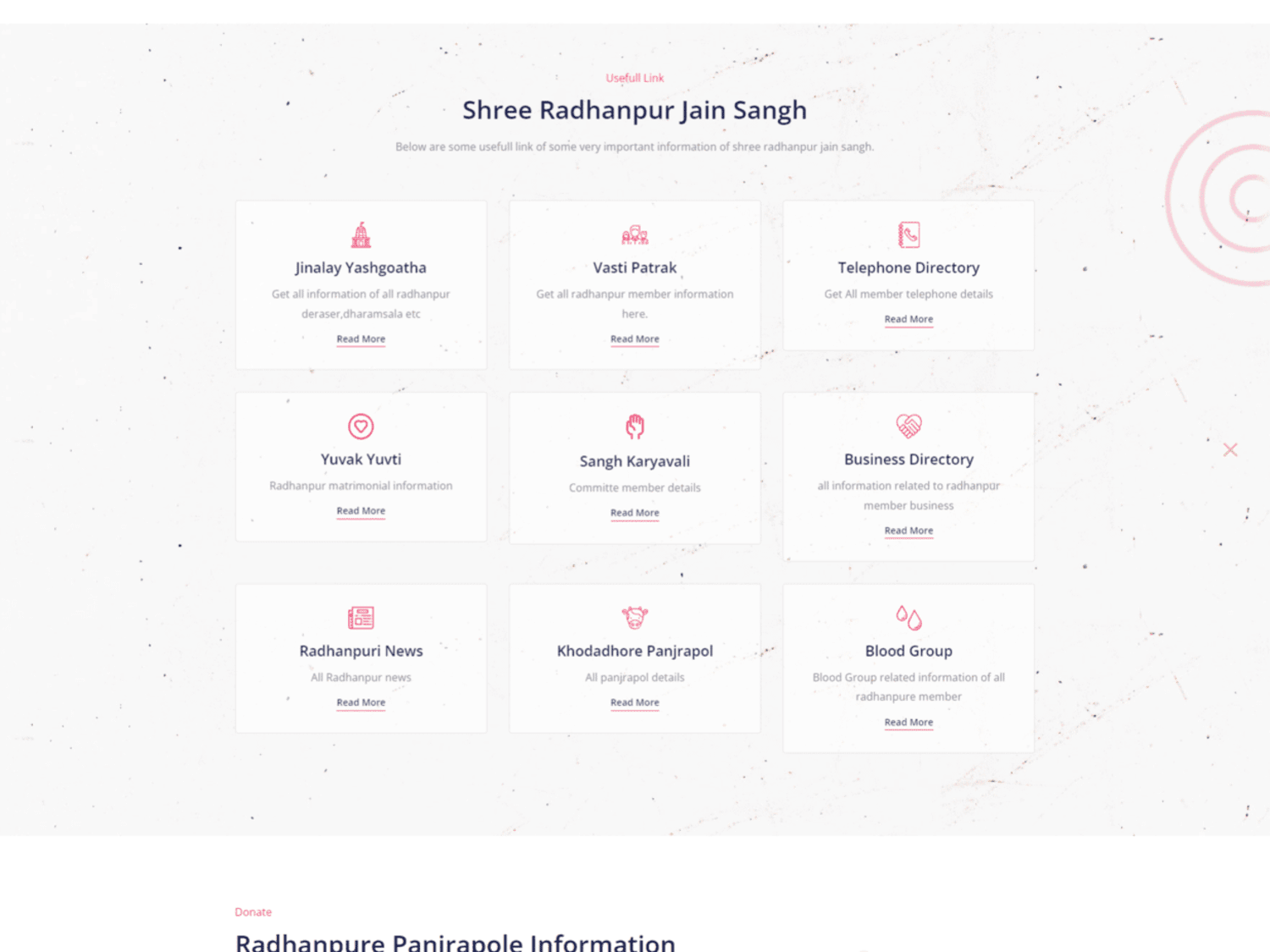This screenshot has width=1270, height=952.
Task: Click the Business Directory card title
Action: [x=908, y=459]
